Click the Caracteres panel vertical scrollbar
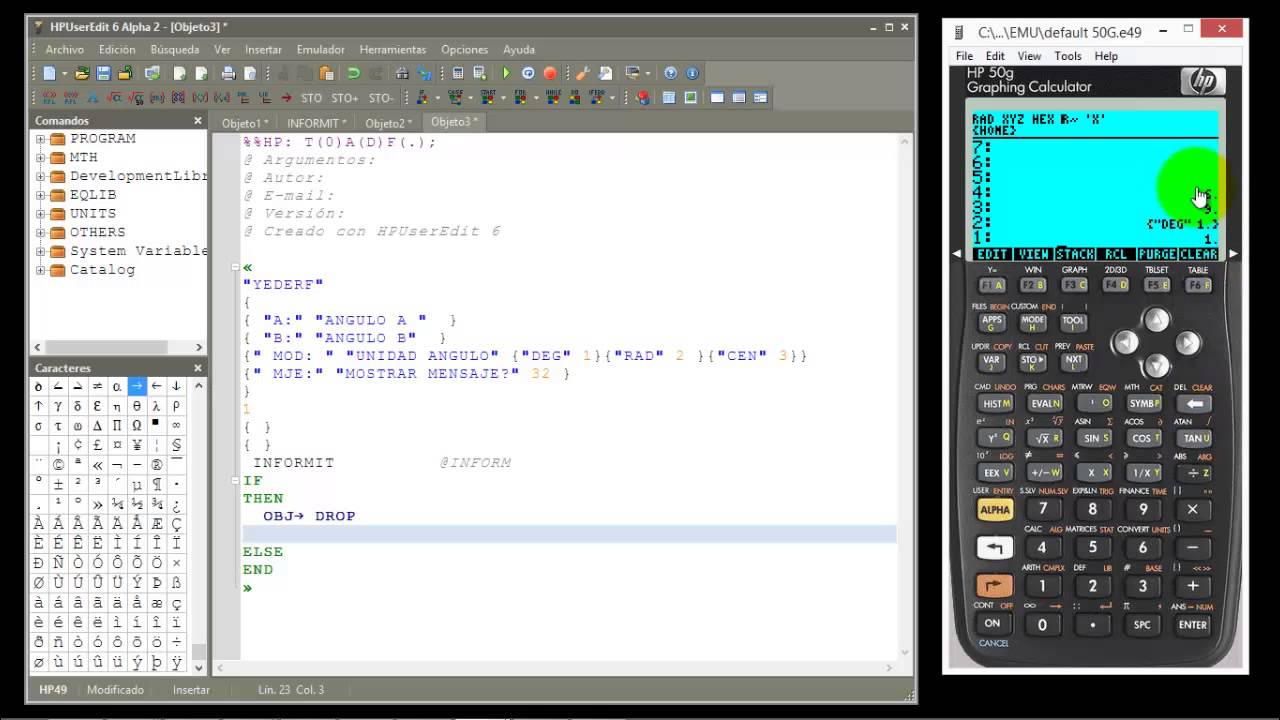 click(199, 525)
